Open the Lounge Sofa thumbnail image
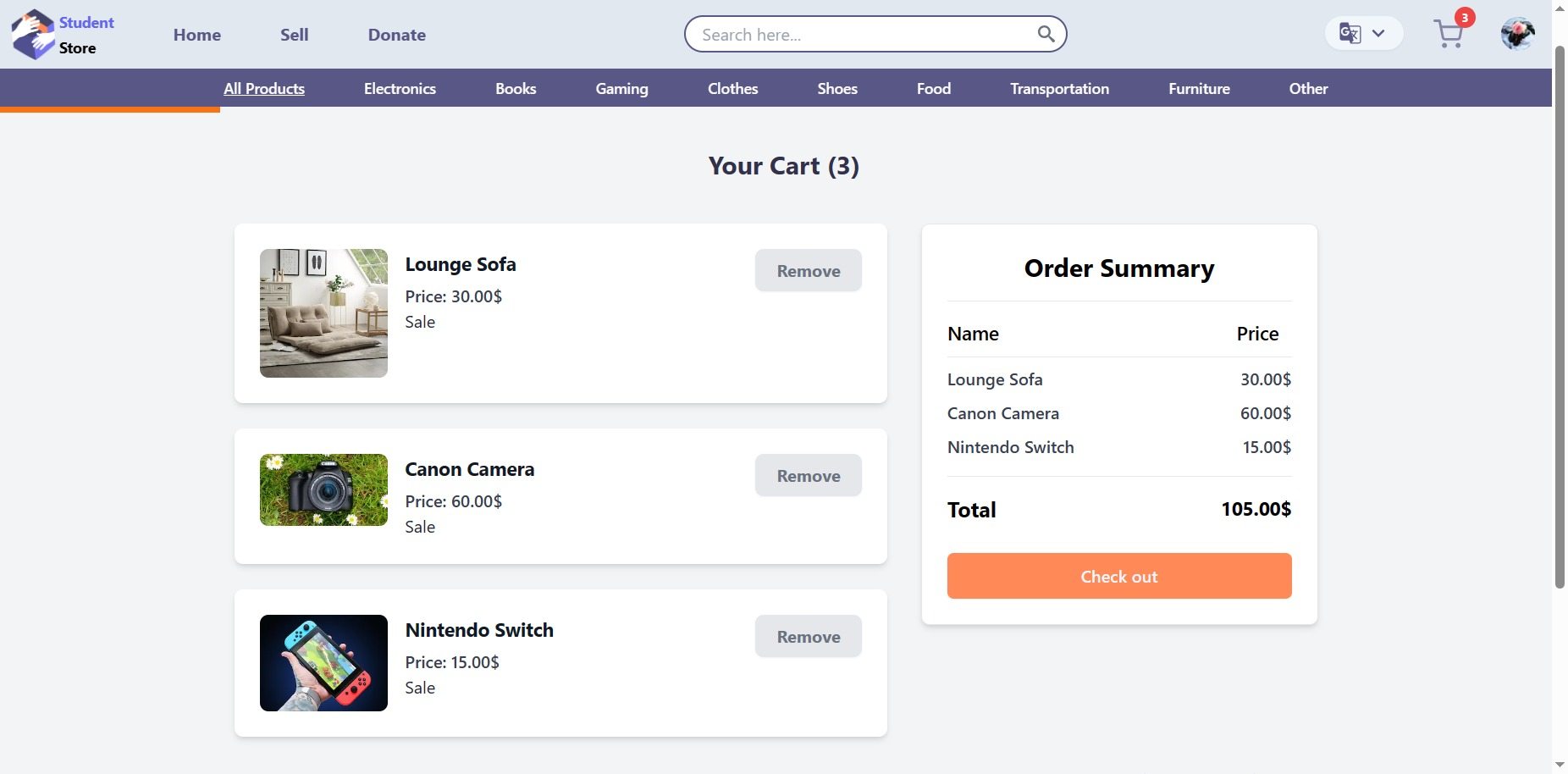Viewport: 1568px width, 774px height. click(x=323, y=313)
